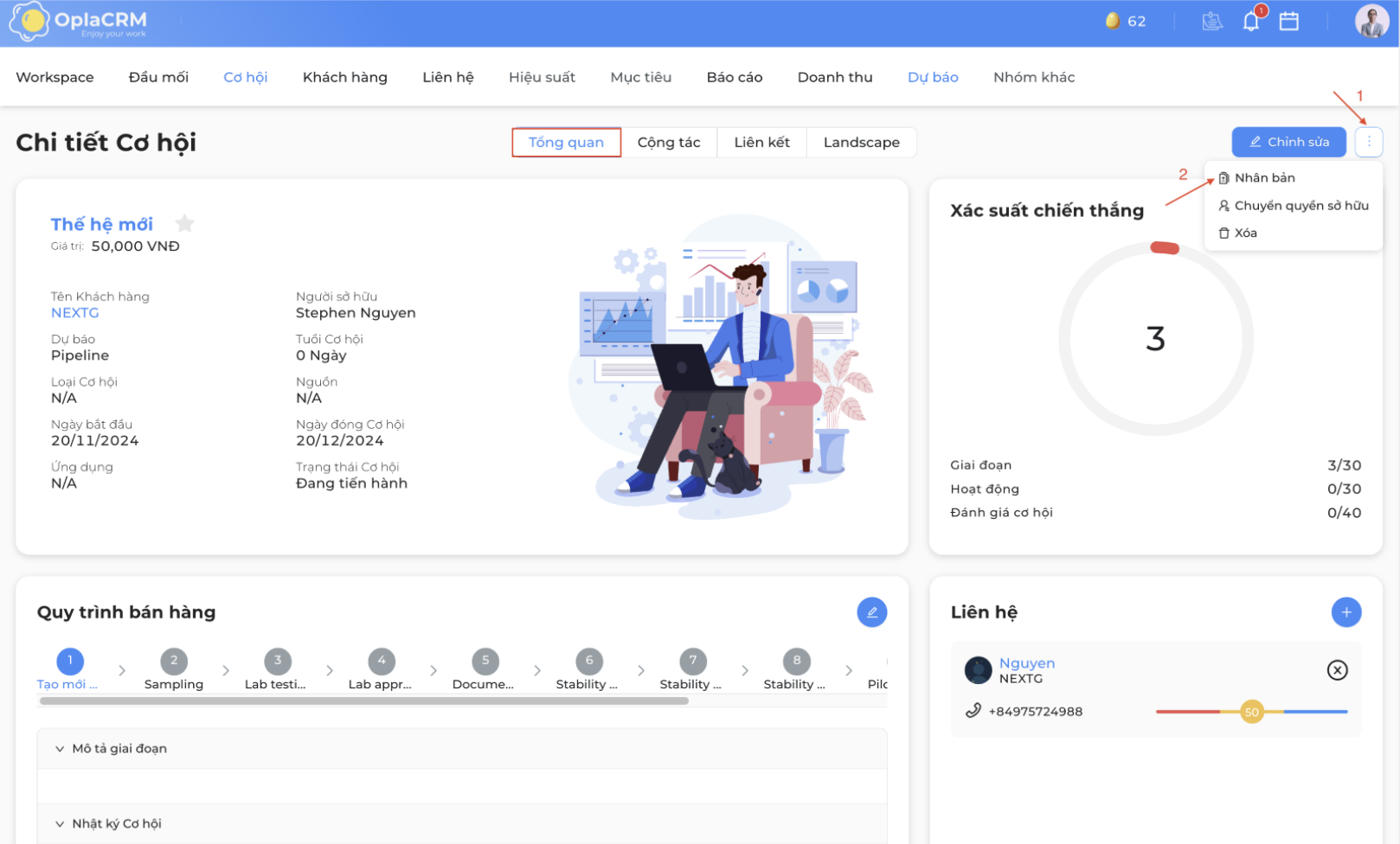Click the pencil icon in Quy trình bán hàng
The height and width of the screenshot is (844, 1400).
point(872,612)
